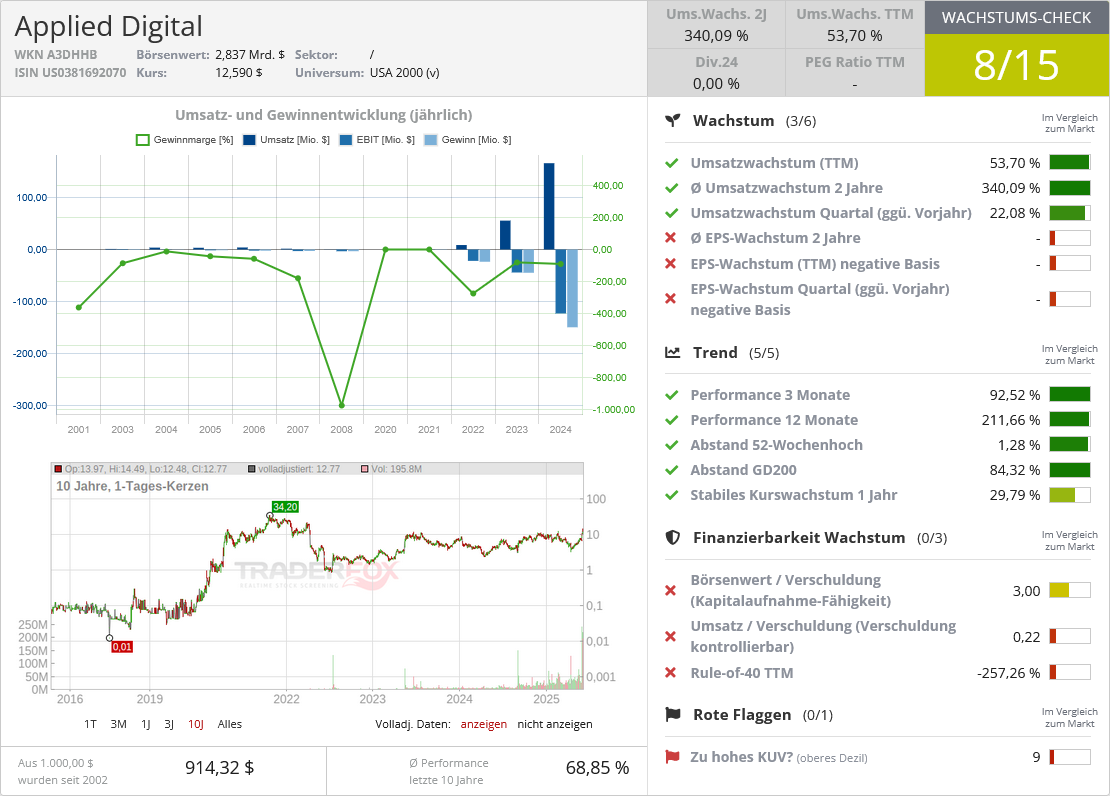
Task: Click red X beside EPS-Wachstum Quartal
Action: (671, 299)
